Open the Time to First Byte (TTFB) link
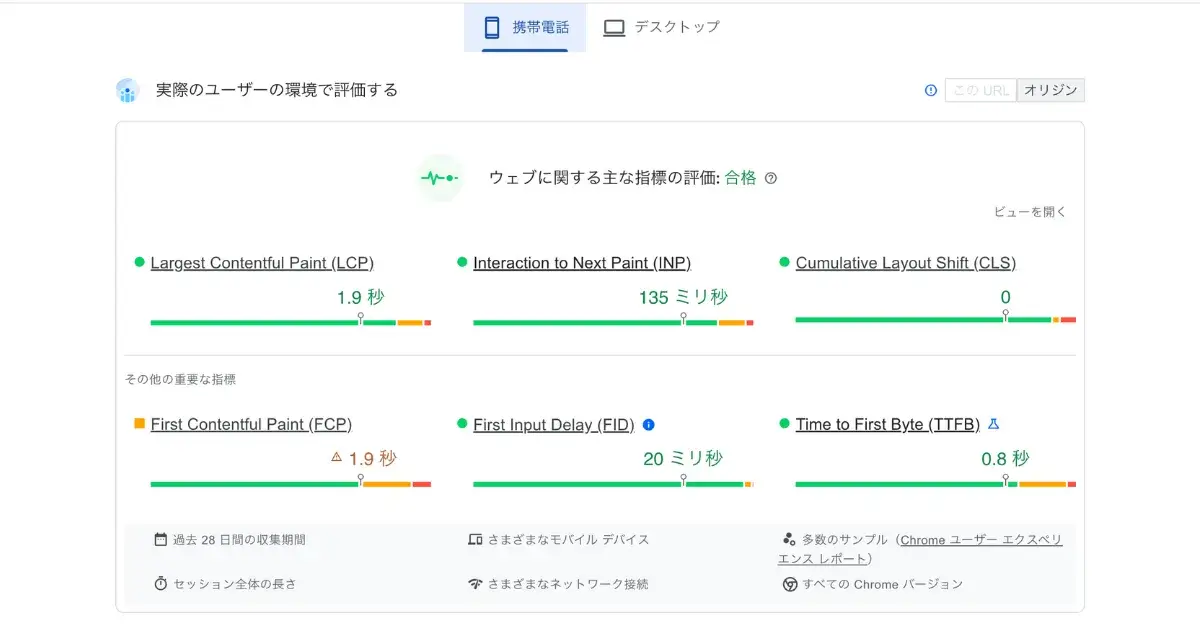1200x630 pixels. tap(888, 425)
